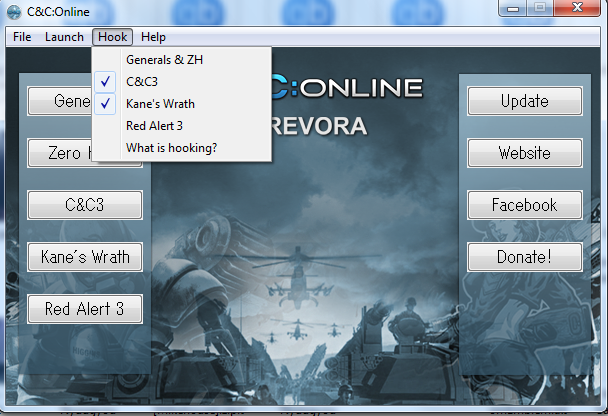The image size is (608, 416).
Task: Click the Zero Hour launch button
Action: click(60, 153)
